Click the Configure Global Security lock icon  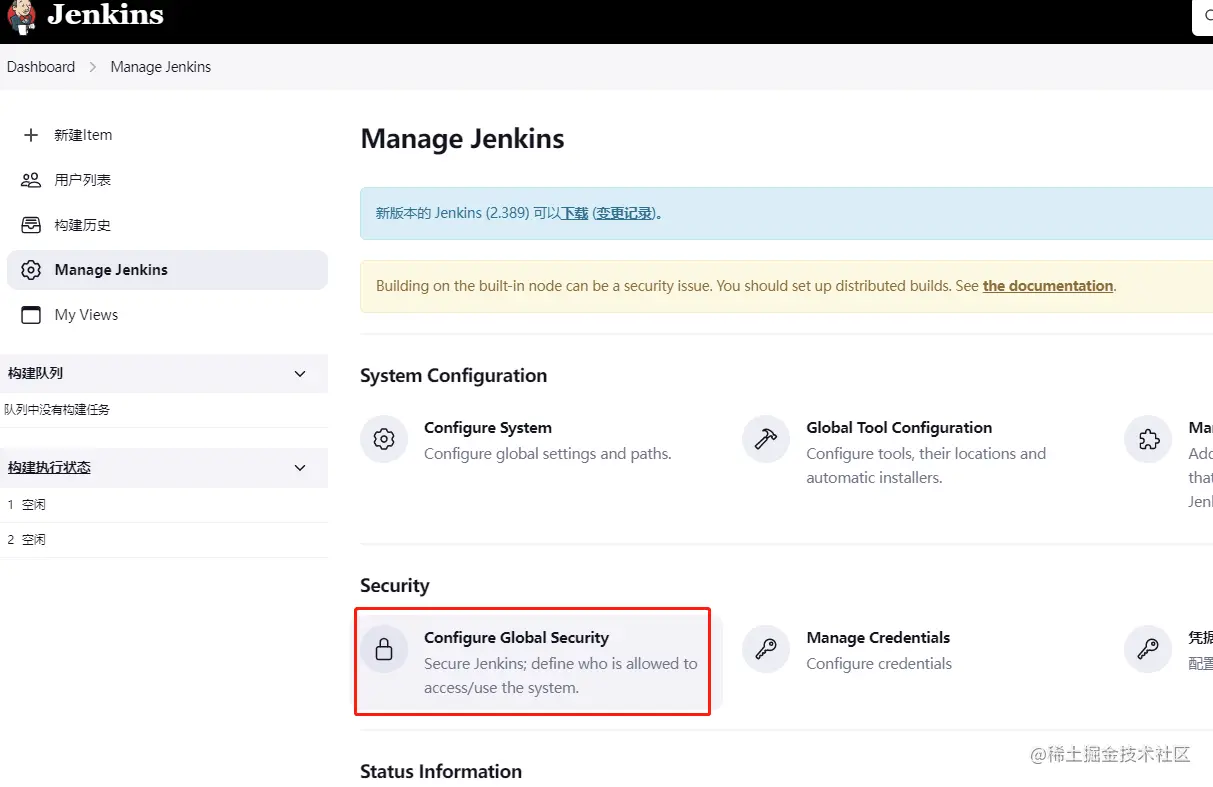[x=384, y=649]
